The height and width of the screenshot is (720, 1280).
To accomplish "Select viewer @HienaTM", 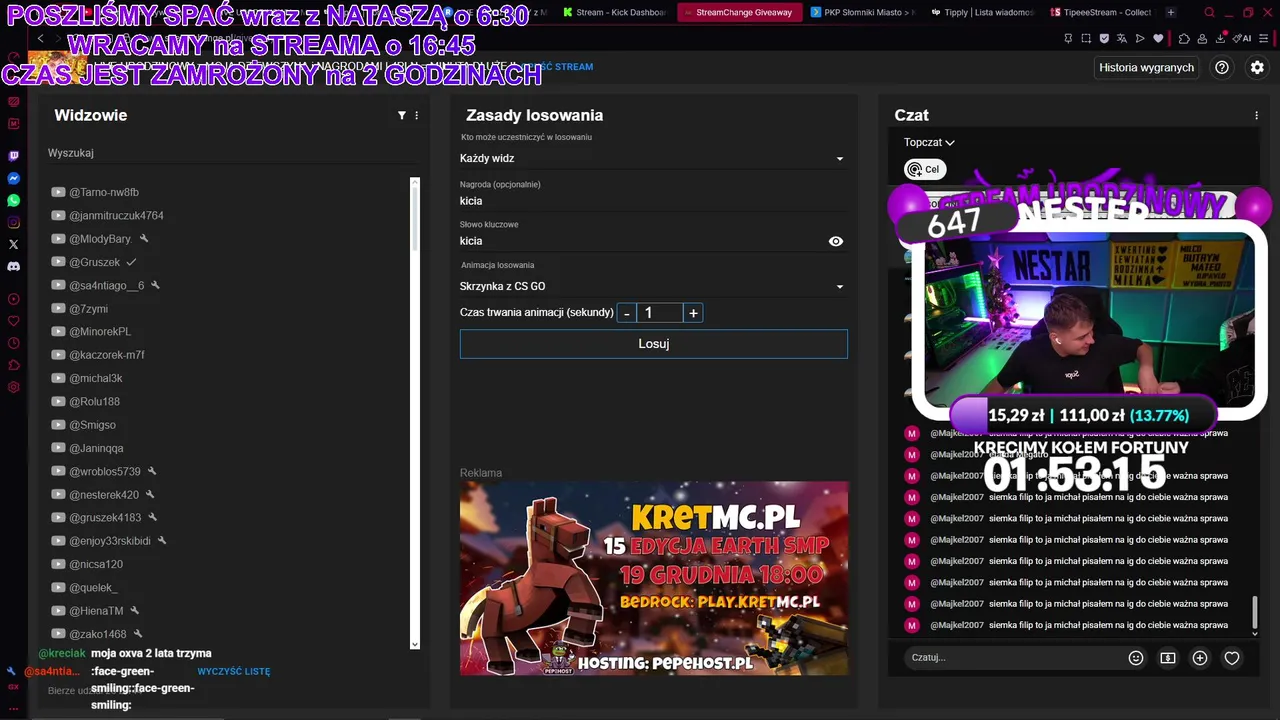I will [x=96, y=611].
